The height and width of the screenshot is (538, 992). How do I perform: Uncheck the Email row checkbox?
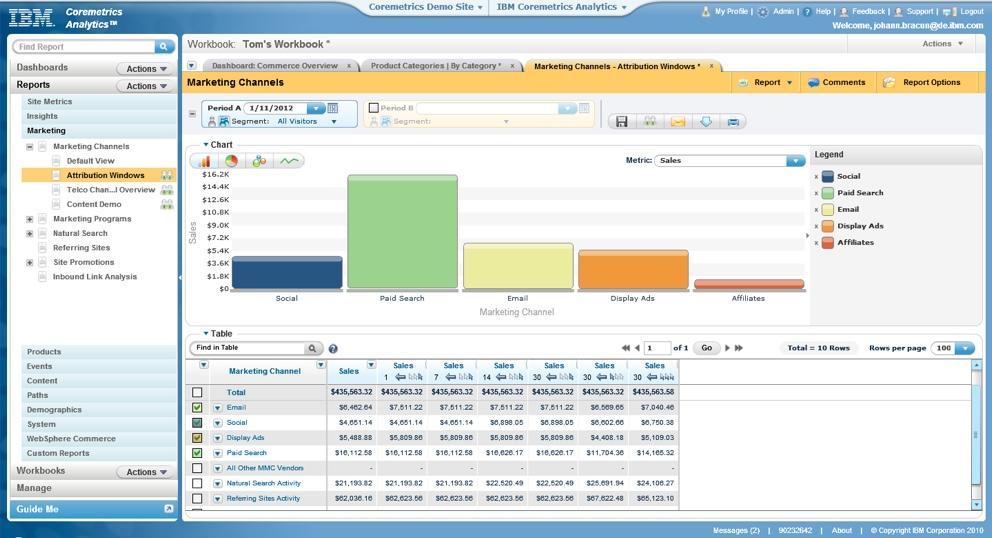pyautogui.click(x=197, y=408)
